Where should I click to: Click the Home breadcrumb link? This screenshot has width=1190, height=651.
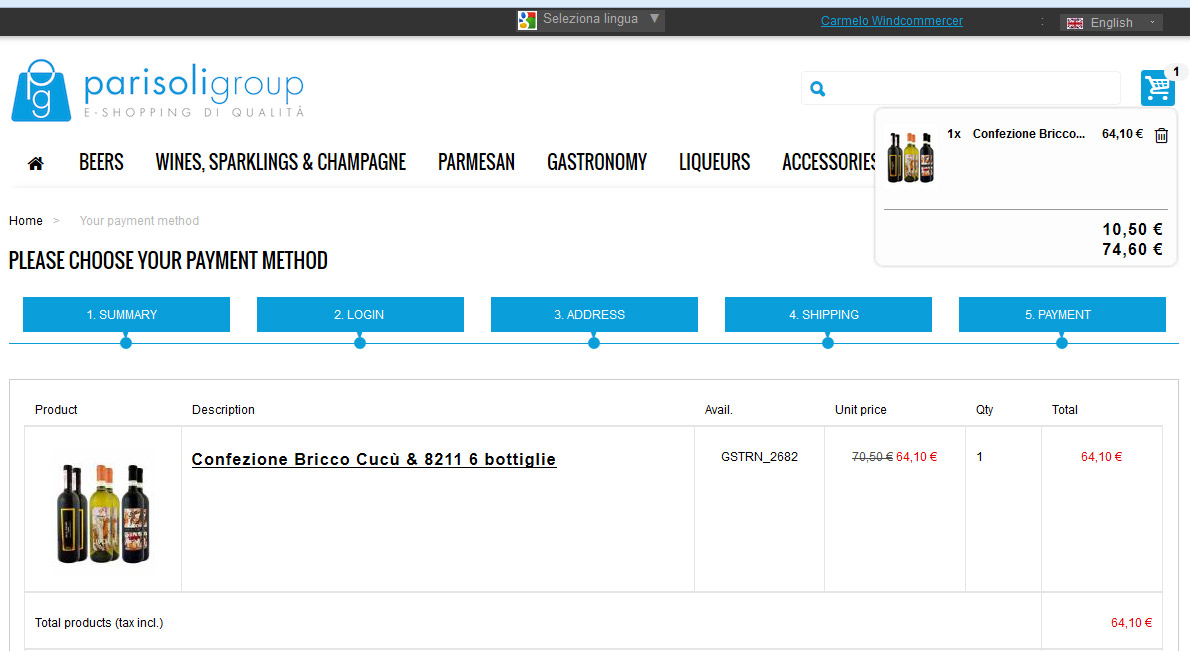[x=26, y=221]
